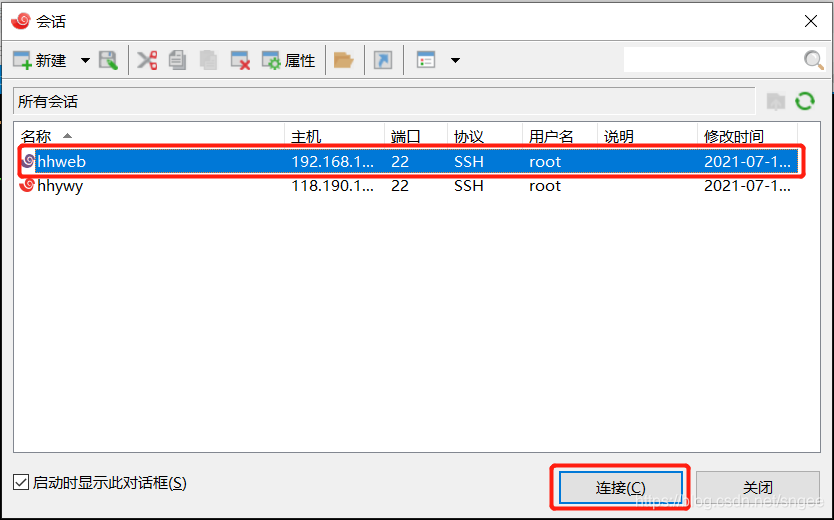
Task: Click the go up folder icon
Action: [x=776, y=101]
